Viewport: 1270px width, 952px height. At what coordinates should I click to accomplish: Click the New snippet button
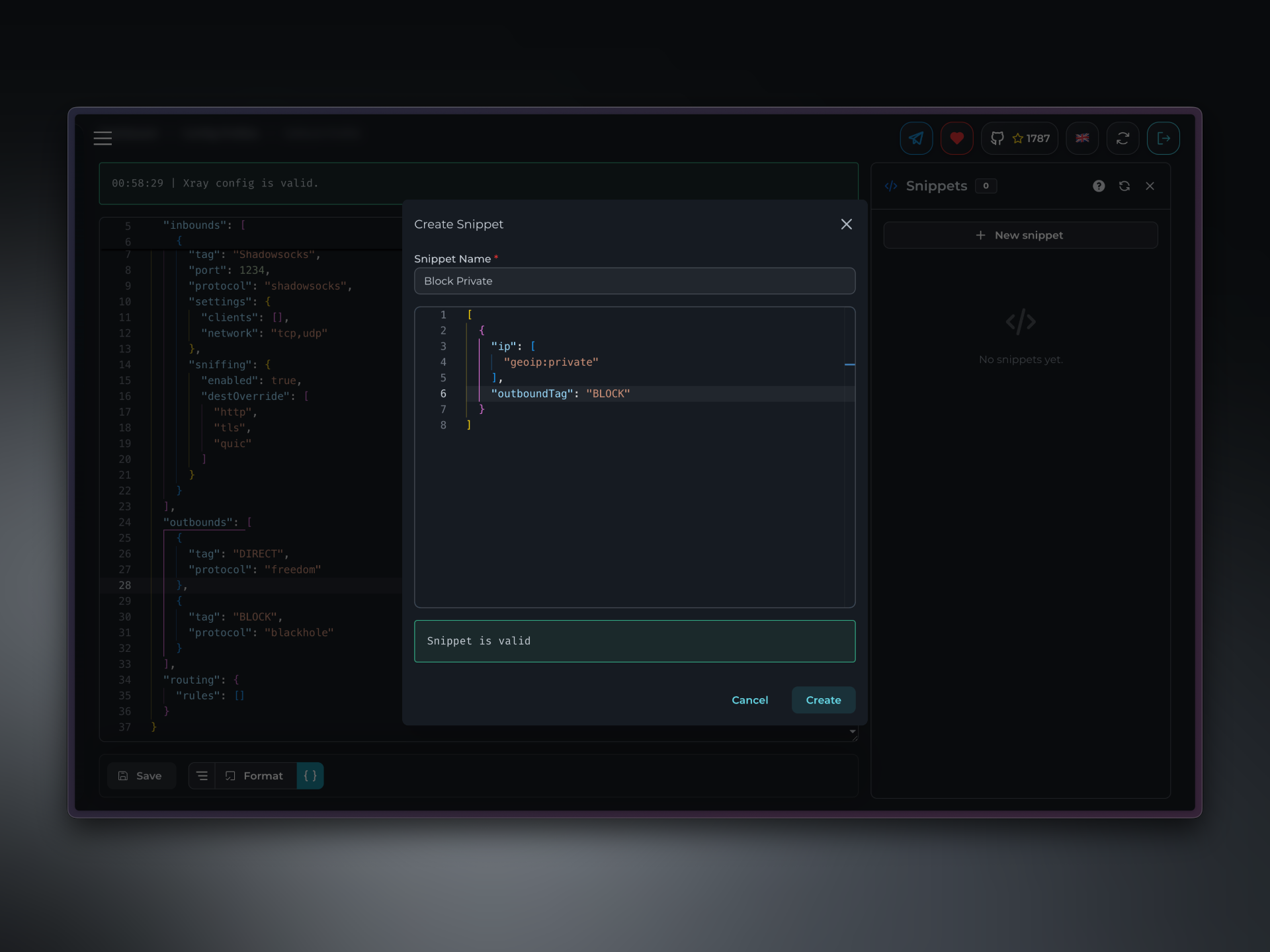(1020, 235)
